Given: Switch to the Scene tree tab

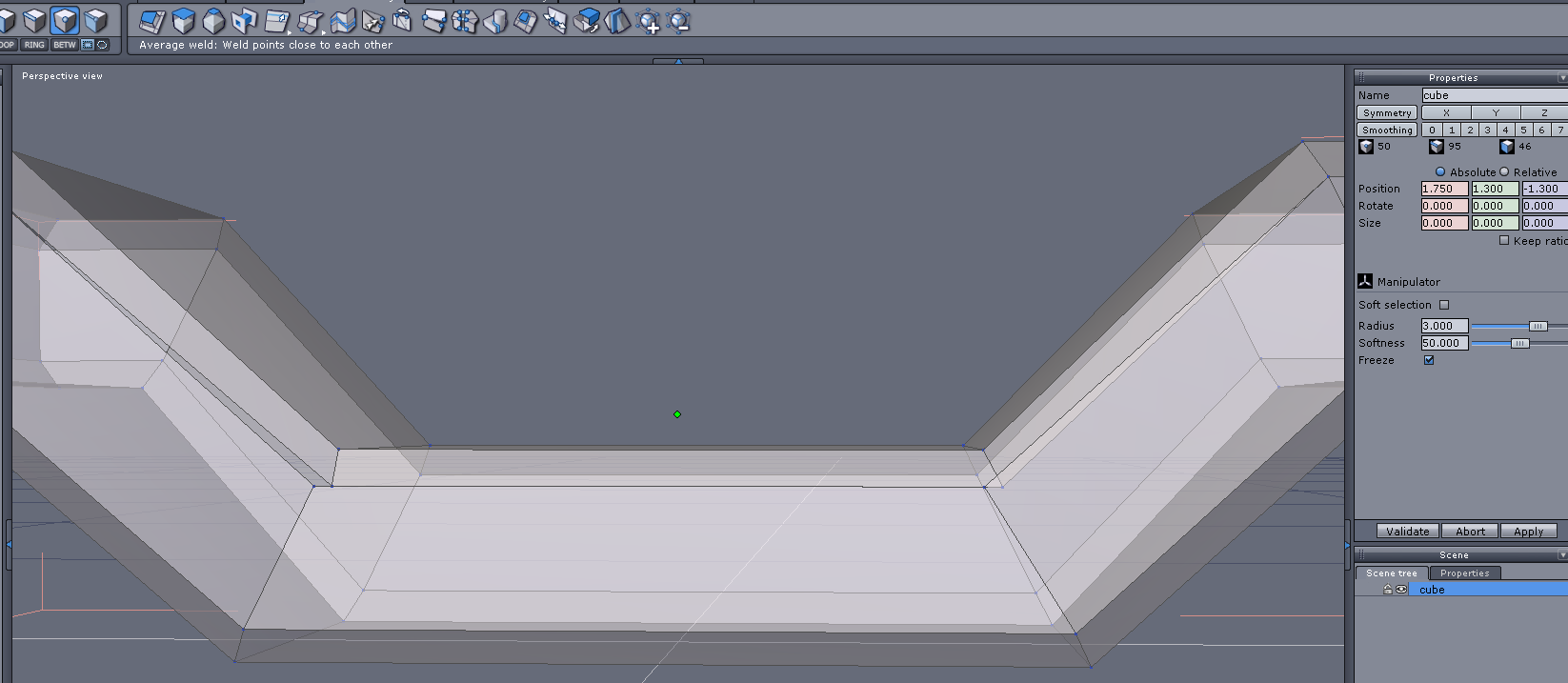Looking at the screenshot, I should click(x=1392, y=573).
